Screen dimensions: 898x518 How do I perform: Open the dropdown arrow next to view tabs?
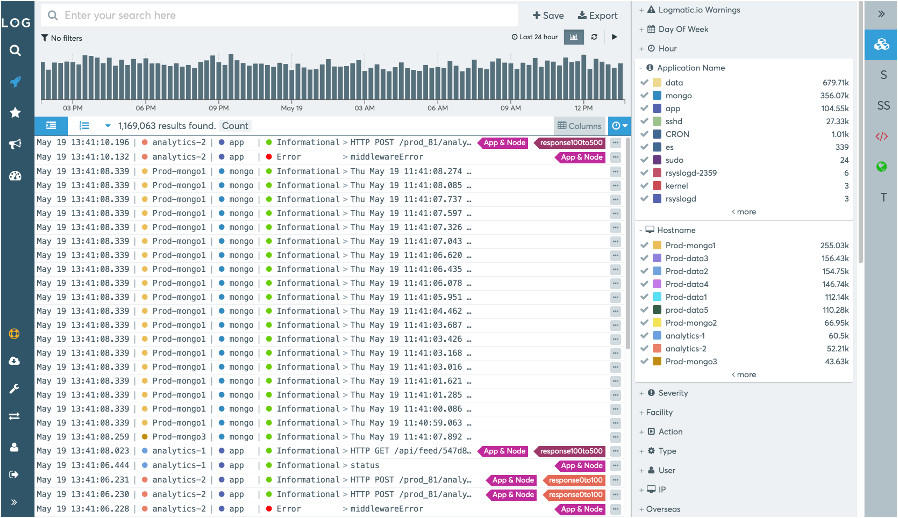tap(107, 125)
